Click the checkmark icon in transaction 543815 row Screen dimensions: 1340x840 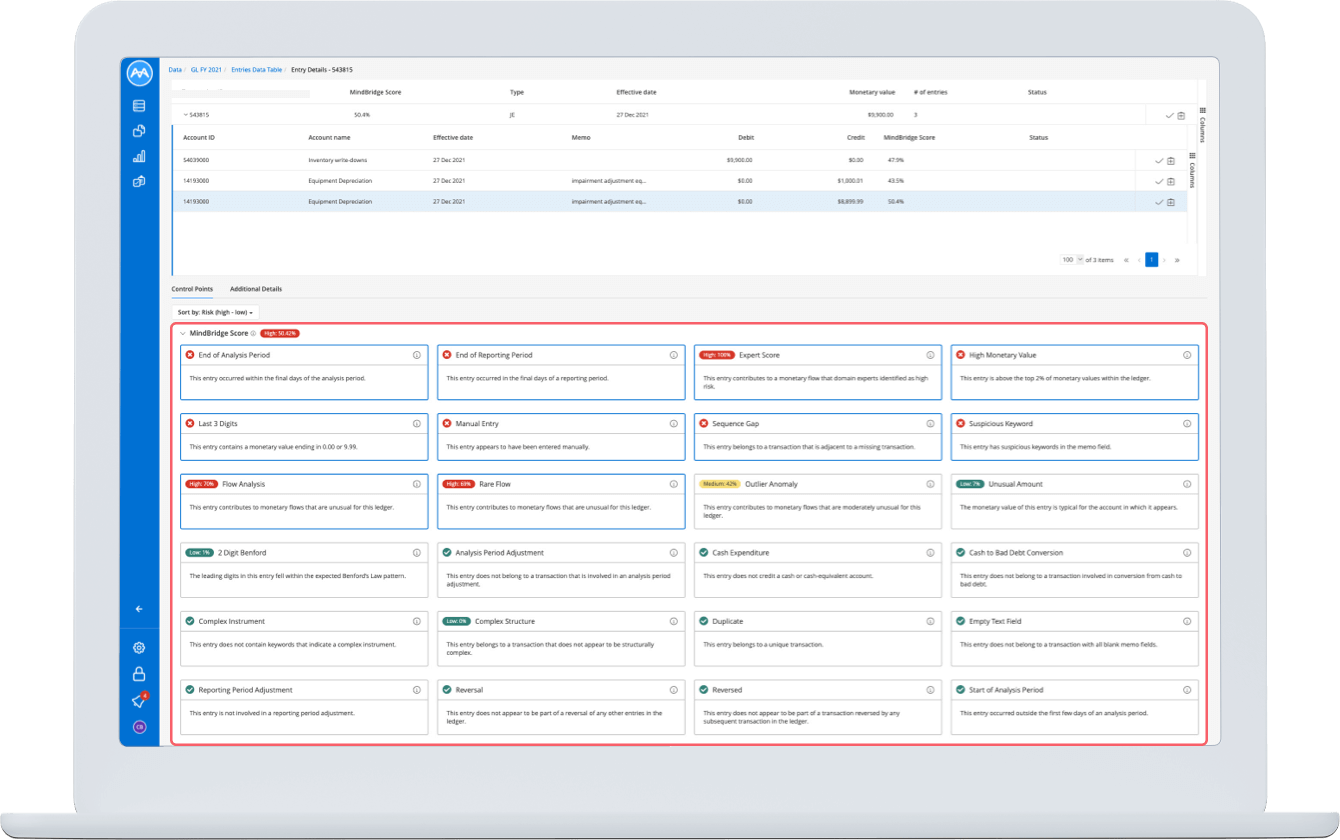point(1169,115)
